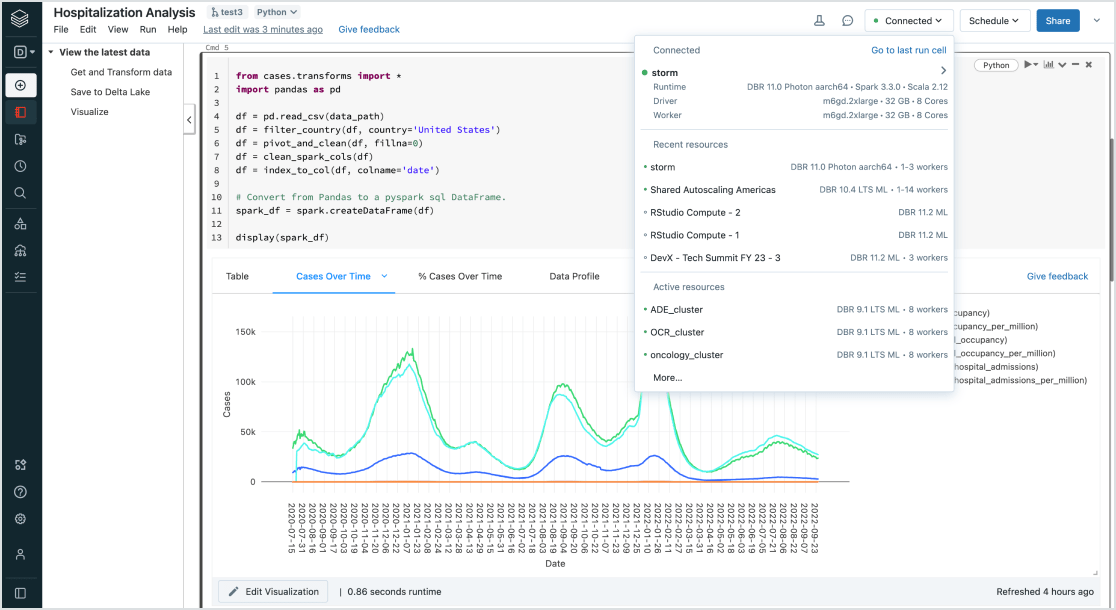The image size is (1116, 610).
Task: Open Search via the magnifier sidebar icon
Action: point(21,193)
